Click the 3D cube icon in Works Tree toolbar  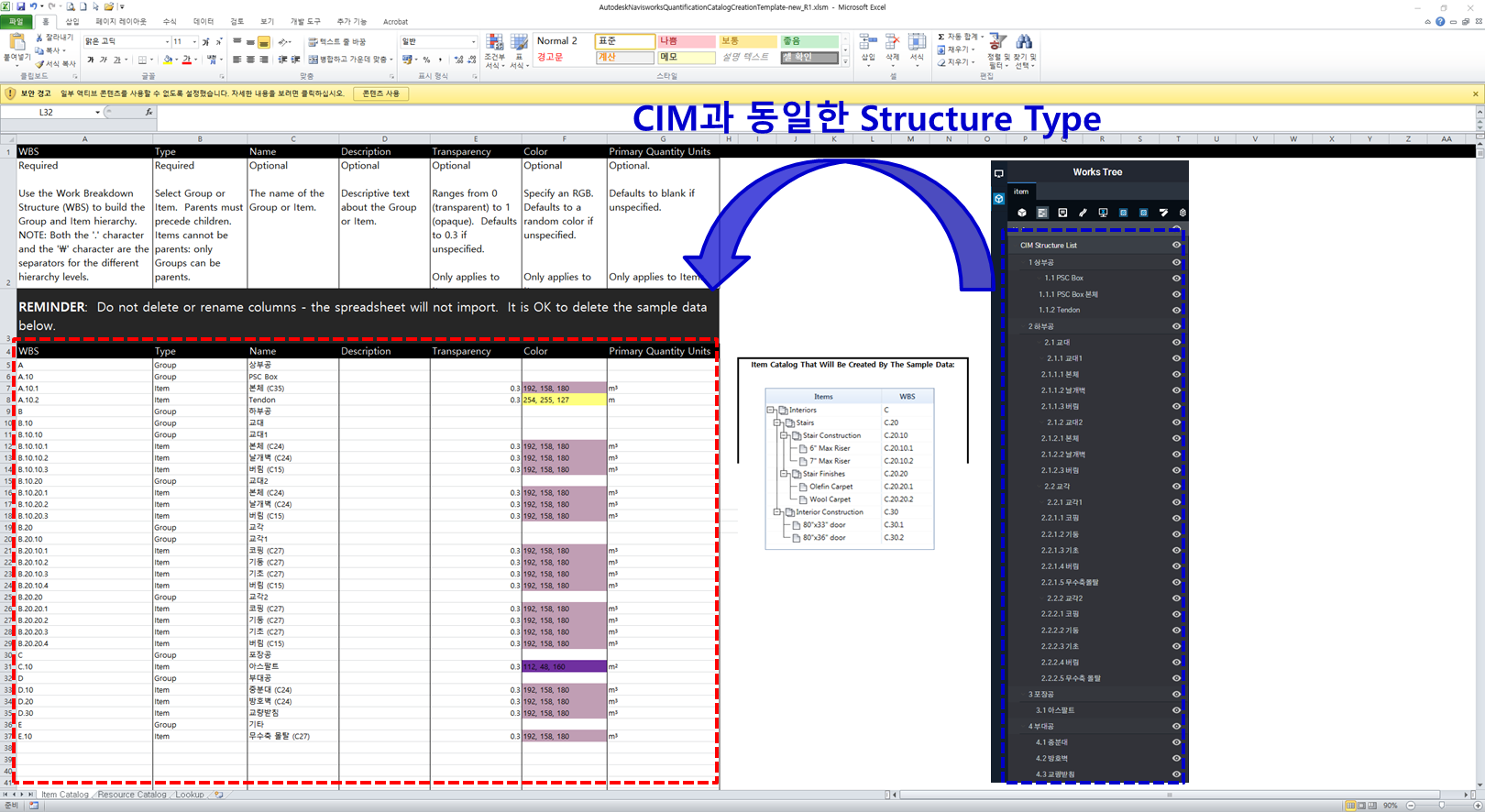click(1022, 213)
